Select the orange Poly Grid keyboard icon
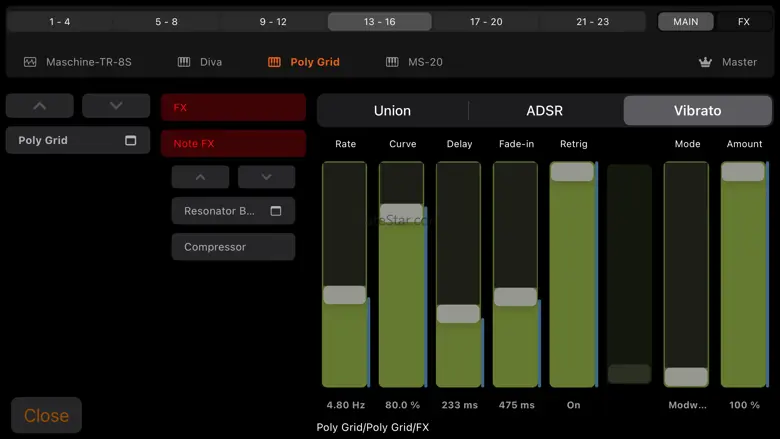Screen dimensions: 780x439 (274, 62)
